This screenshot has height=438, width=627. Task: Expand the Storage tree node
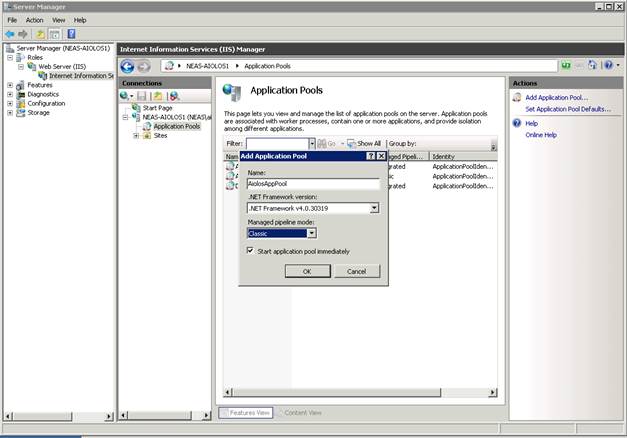[10, 112]
